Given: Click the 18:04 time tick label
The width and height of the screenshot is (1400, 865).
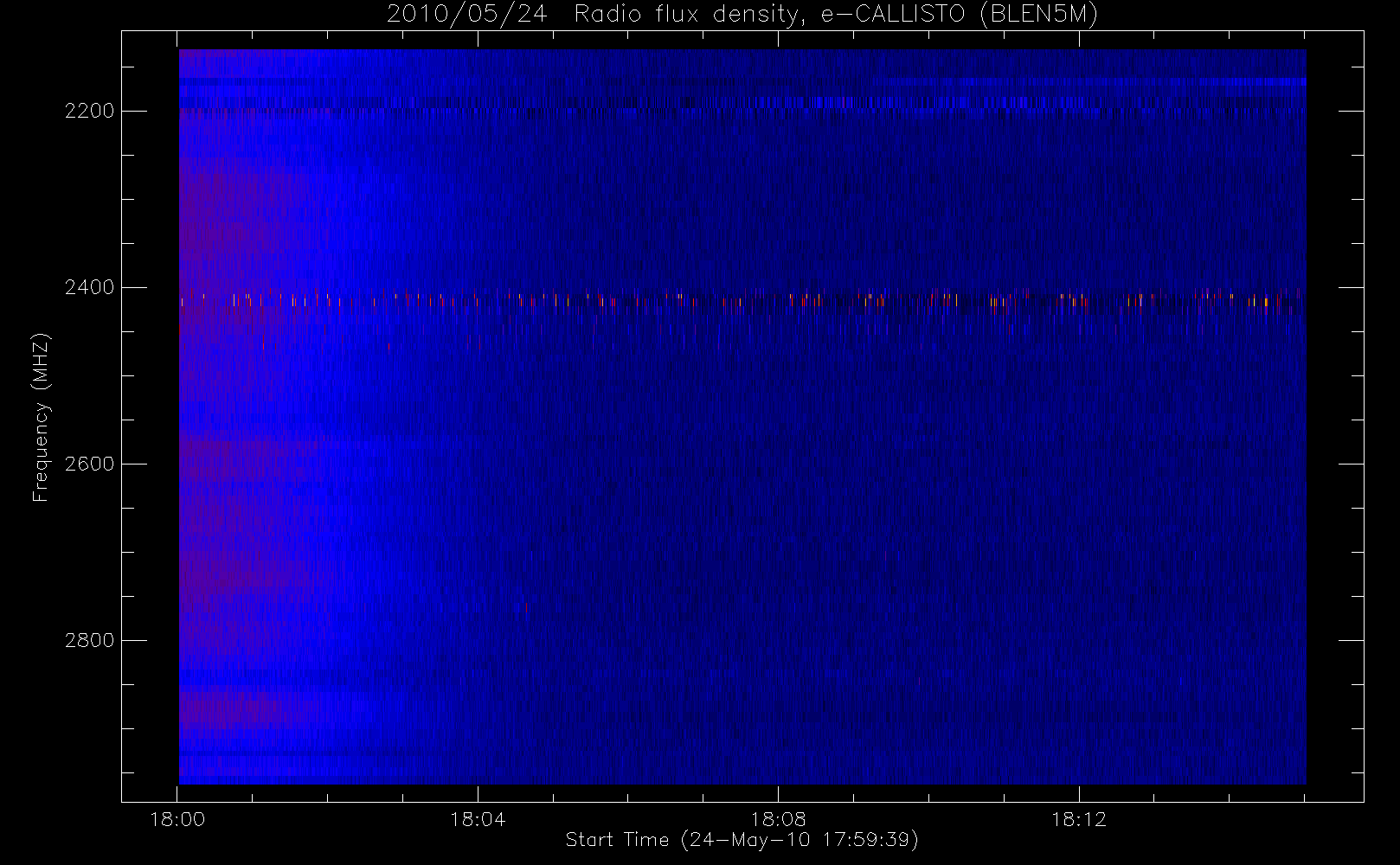Looking at the screenshot, I should [x=478, y=819].
